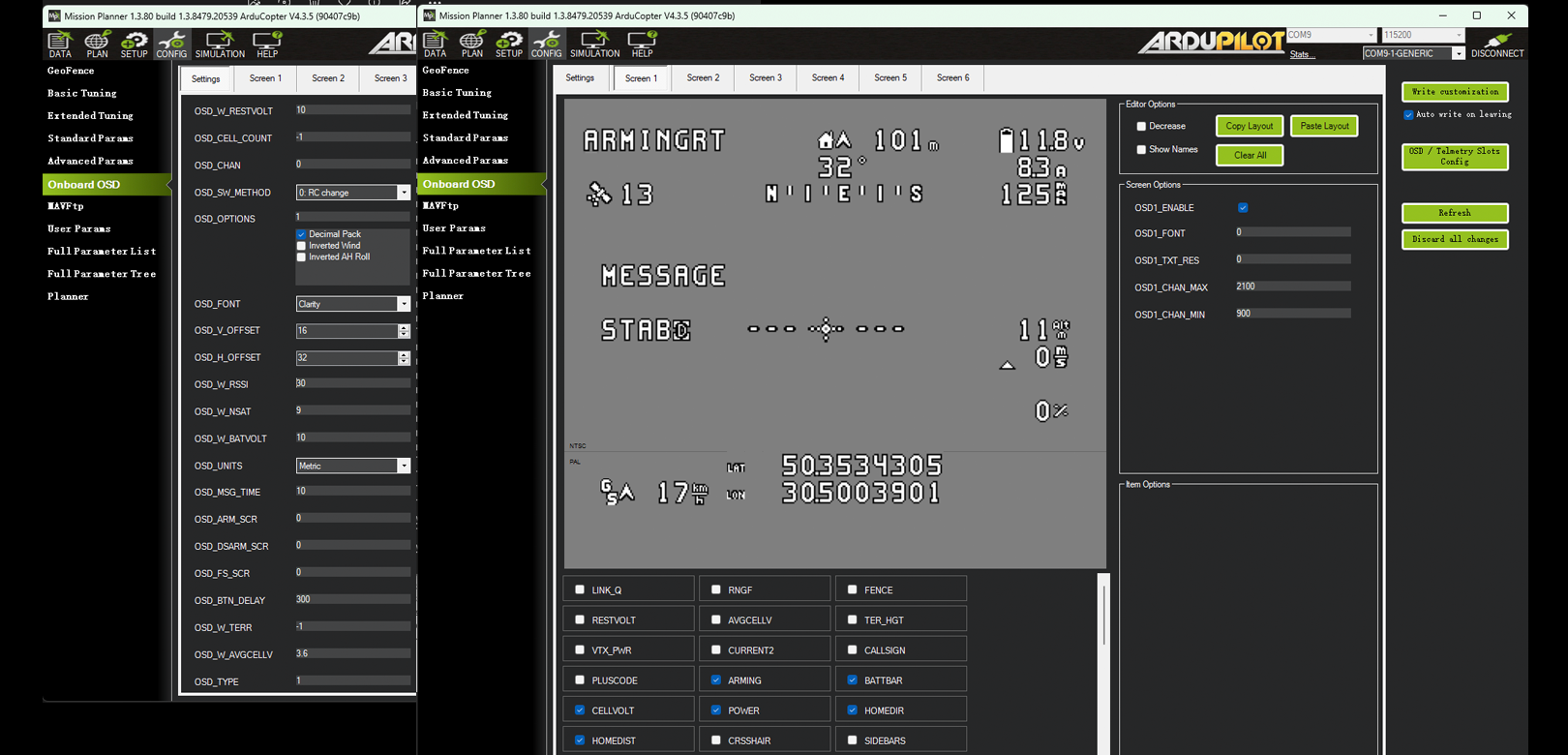
Task: Click the OSD1_CHAN_MIN value bar
Action: 1292,314
